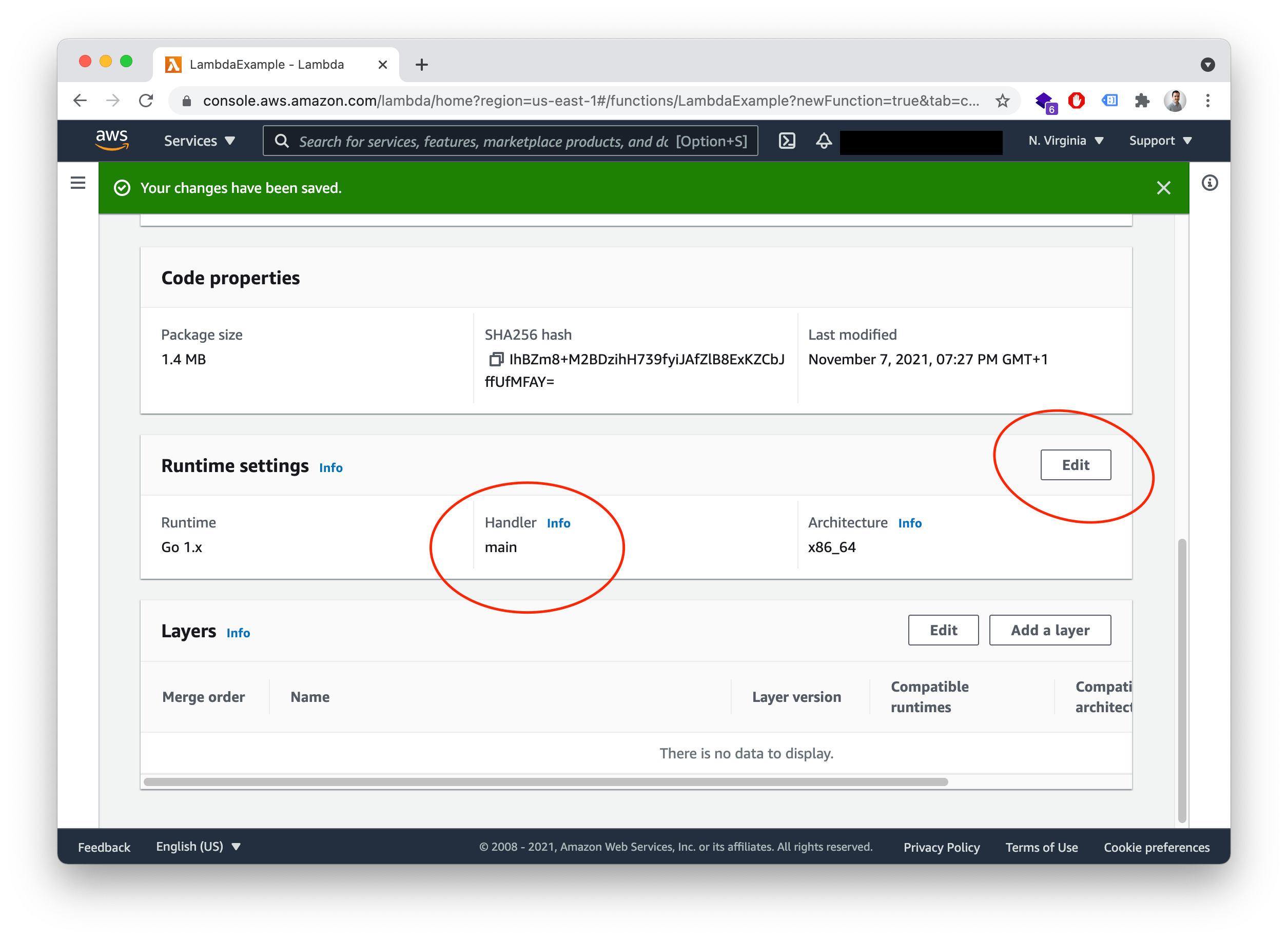
Task: Click Add a layer
Action: point(1049,630)
